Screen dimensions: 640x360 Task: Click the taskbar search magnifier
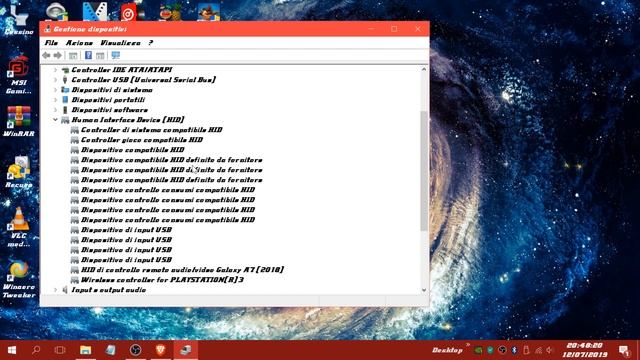pyautogui.click(x=36, y=350)
